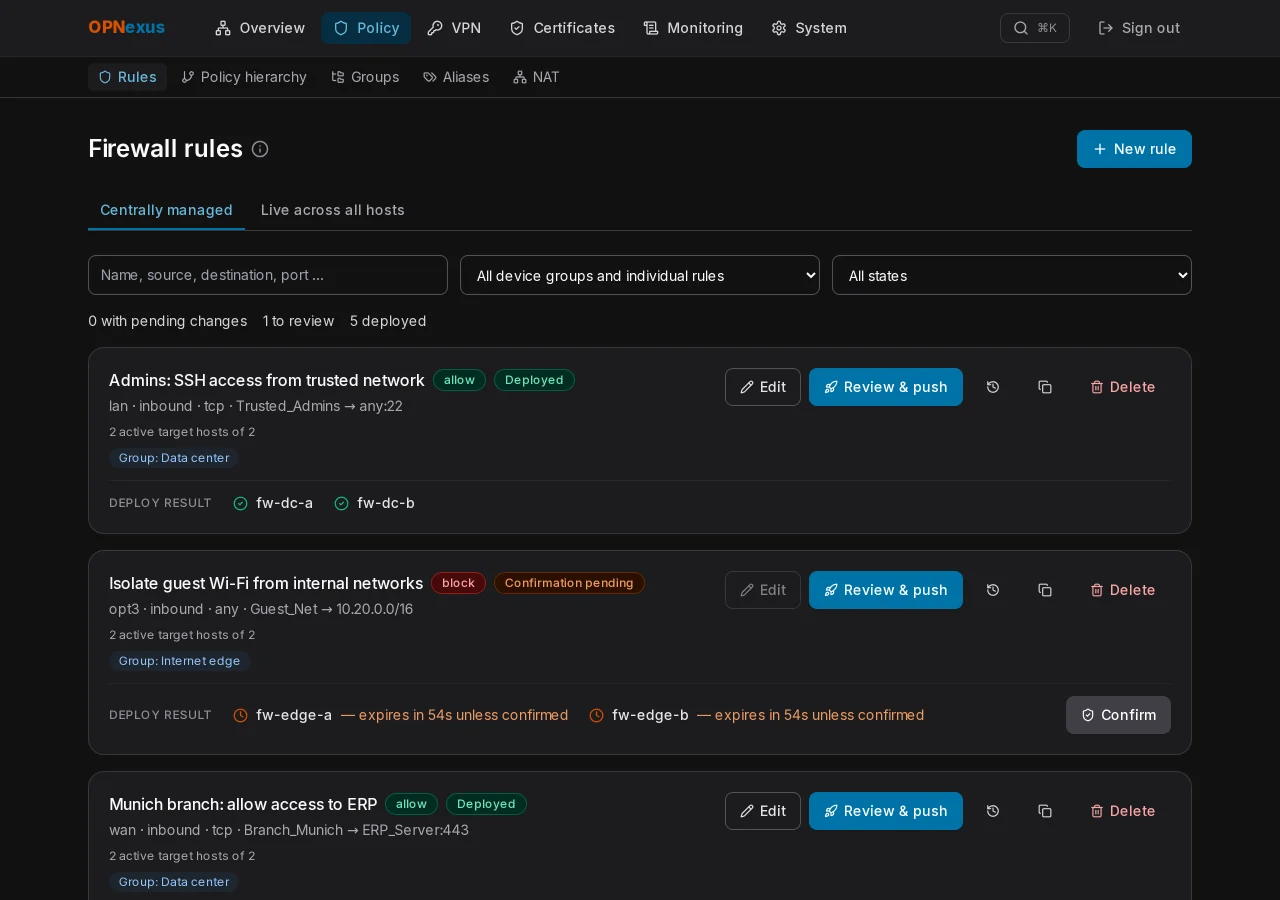Select the Centrally managed tab
Viewport: 1280px width, 900px height.
click(166, 210)
